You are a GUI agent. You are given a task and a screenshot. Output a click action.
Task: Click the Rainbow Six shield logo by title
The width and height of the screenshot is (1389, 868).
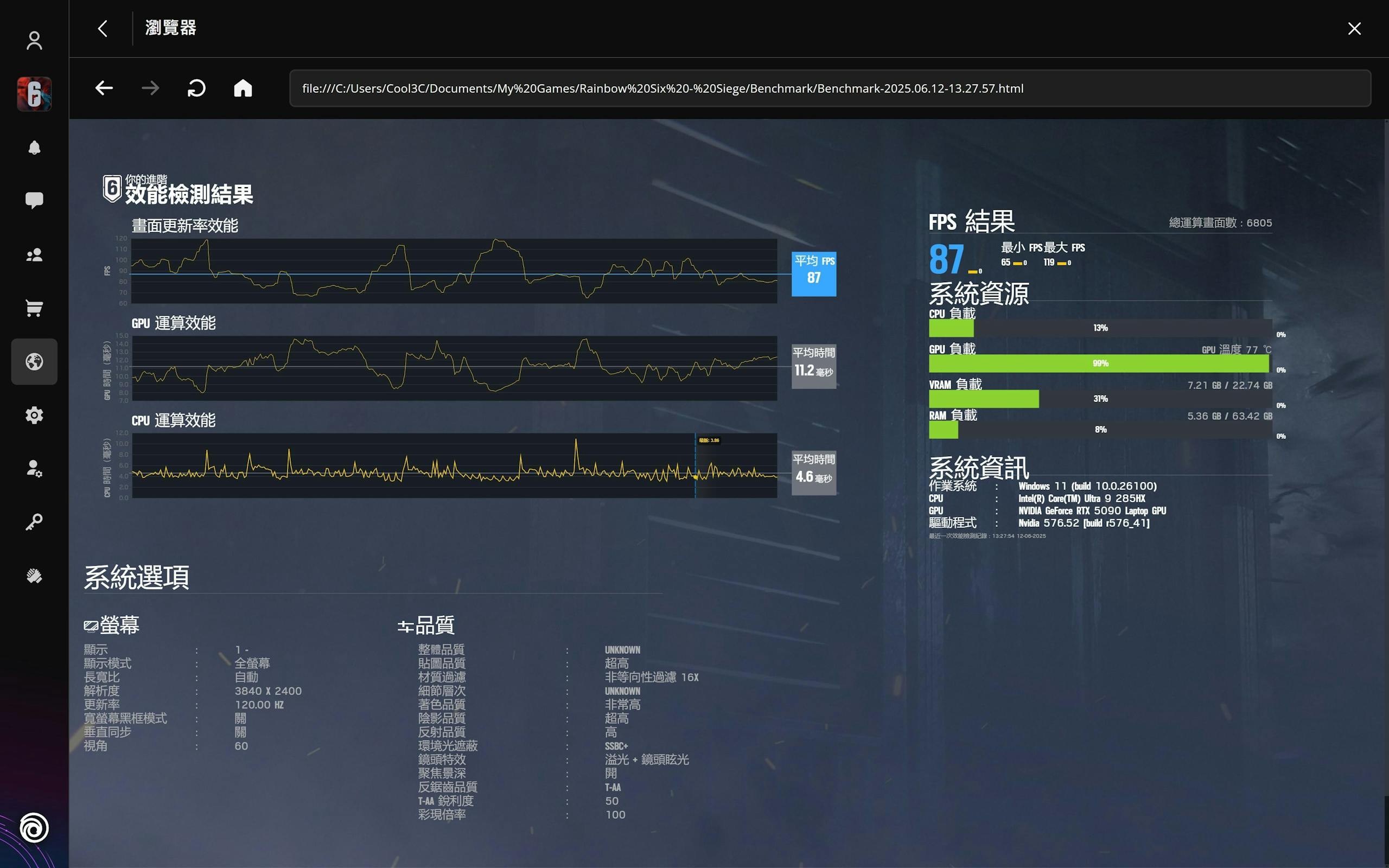(112, 189)
